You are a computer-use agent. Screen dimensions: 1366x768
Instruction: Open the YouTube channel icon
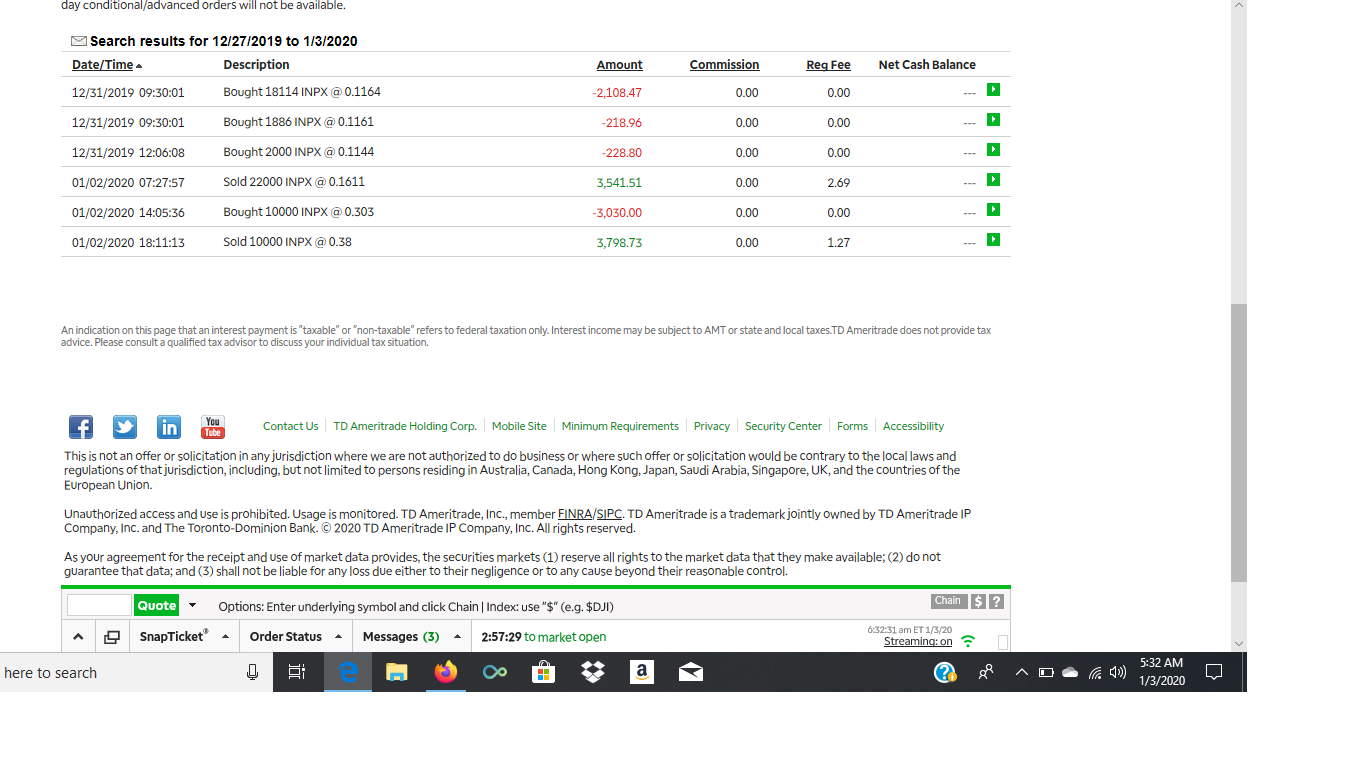tap(213, 427)
